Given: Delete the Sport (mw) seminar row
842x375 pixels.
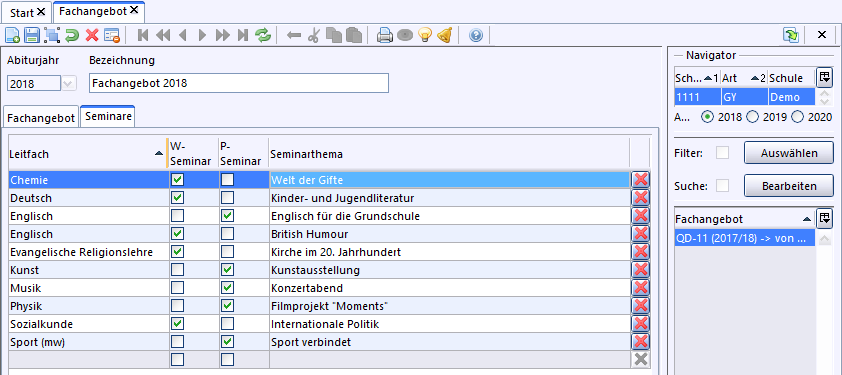Looking at the screenshot, I should pos(640,342).
